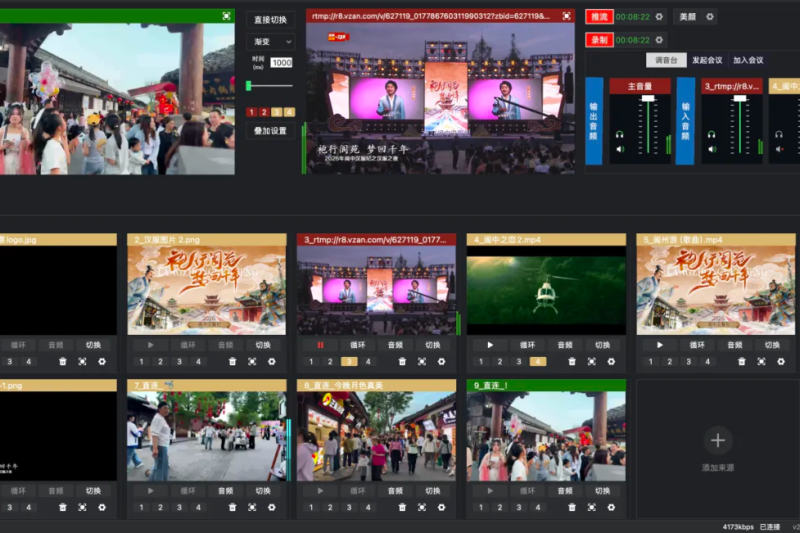800x533 pixels.
Task: Click the 叠加设置 button
Action: [x=270, y=131]
